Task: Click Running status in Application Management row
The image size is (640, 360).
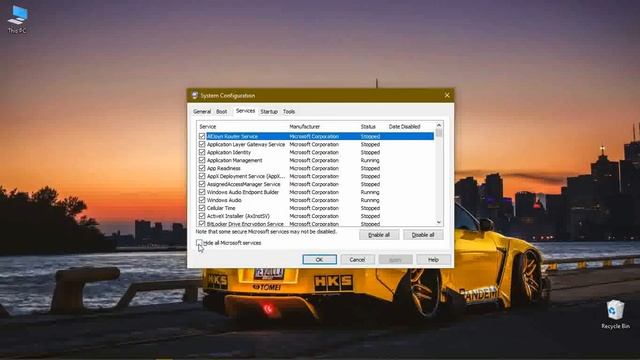Action: pyautogui.click(x=370, y=160)
